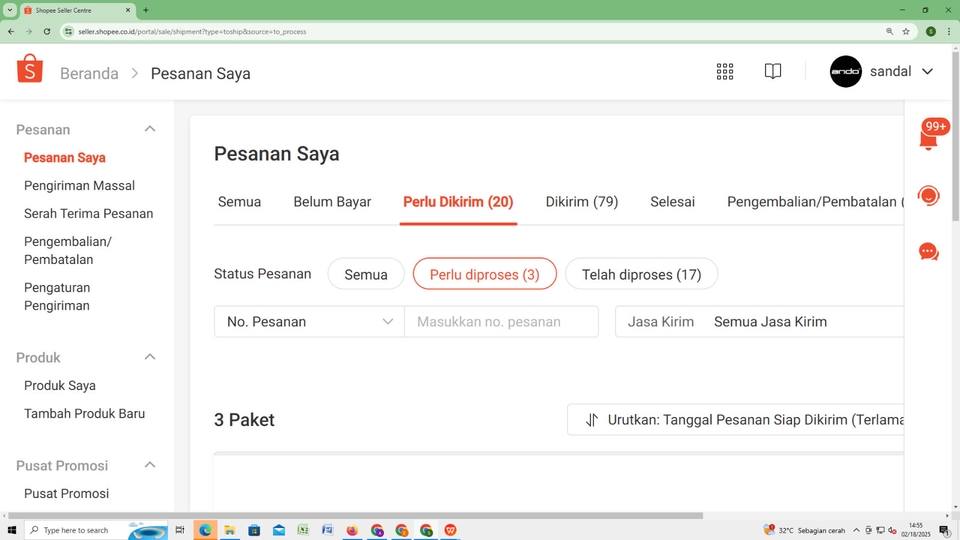Open Tambah Produk Baru in the sidebar
This screenshot has width=960, height=540.
(x=84, y=414)
